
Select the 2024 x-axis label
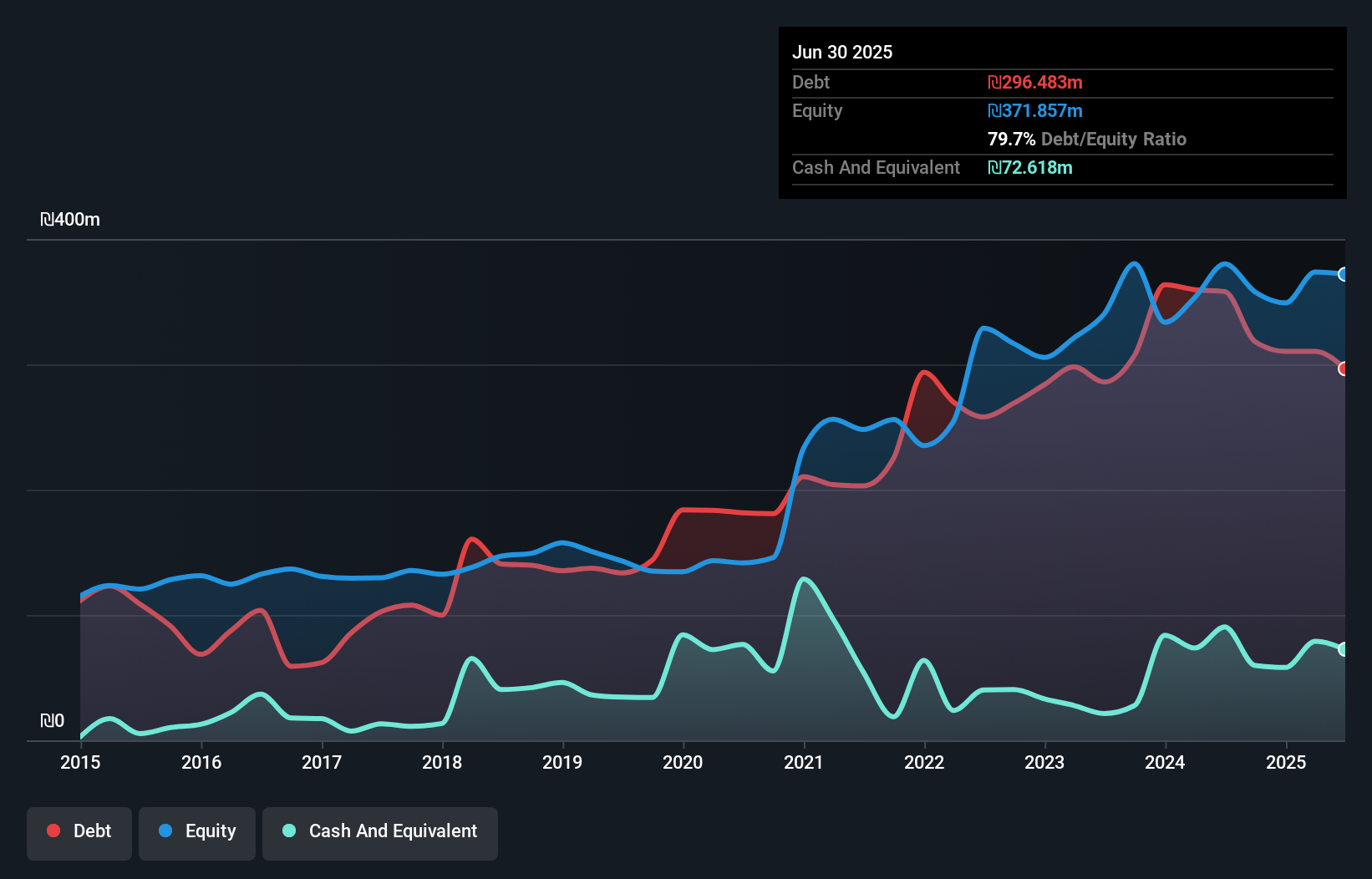[1165, 762]
